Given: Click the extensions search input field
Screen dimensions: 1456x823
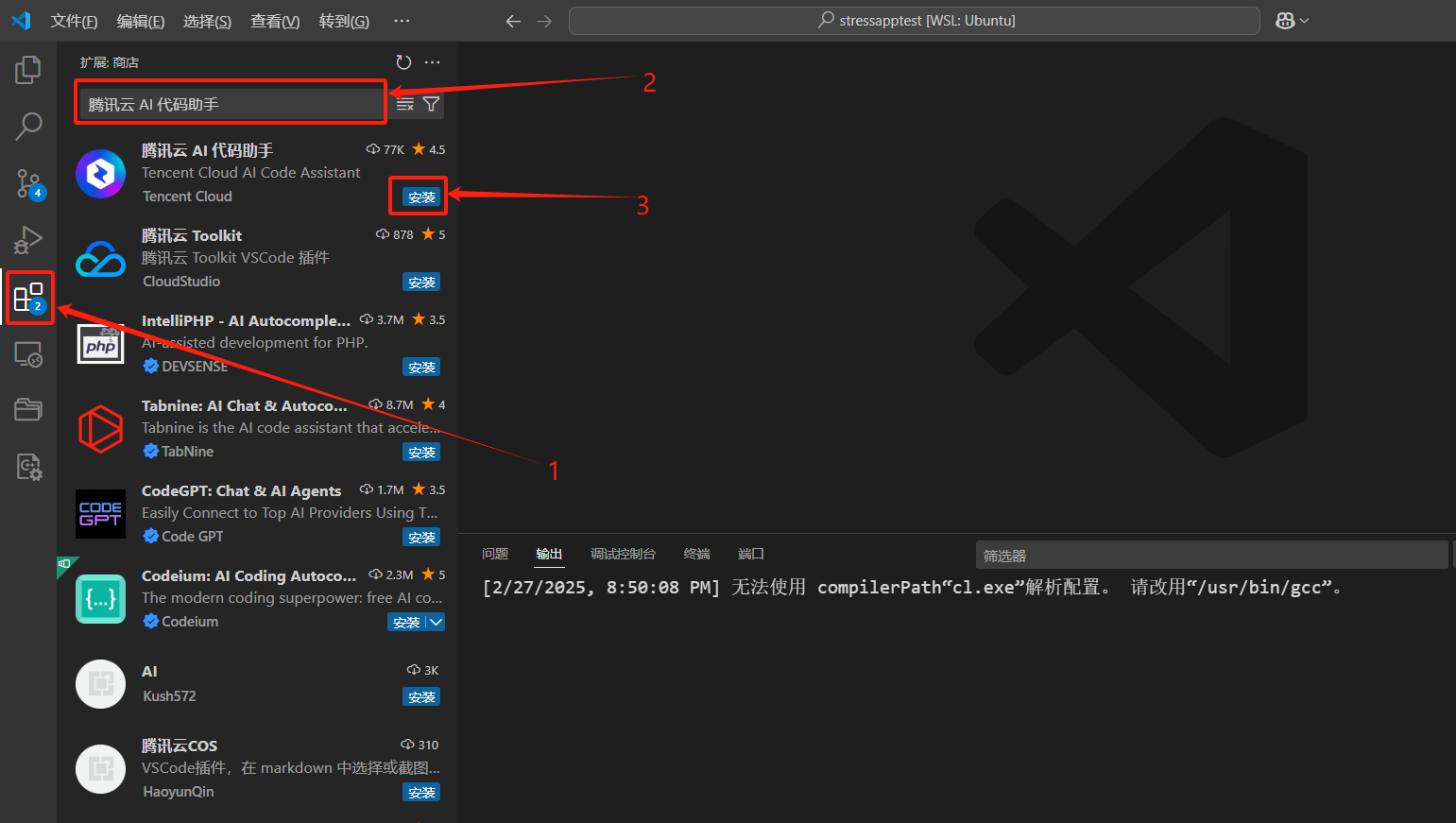Looking at the screenshot, I should tap(231, 104).
